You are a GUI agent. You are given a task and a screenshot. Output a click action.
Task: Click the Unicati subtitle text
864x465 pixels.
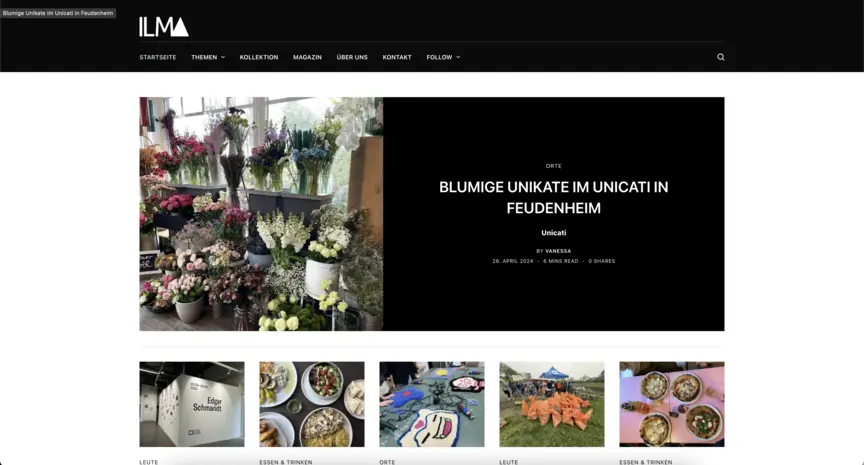point(553,232)
